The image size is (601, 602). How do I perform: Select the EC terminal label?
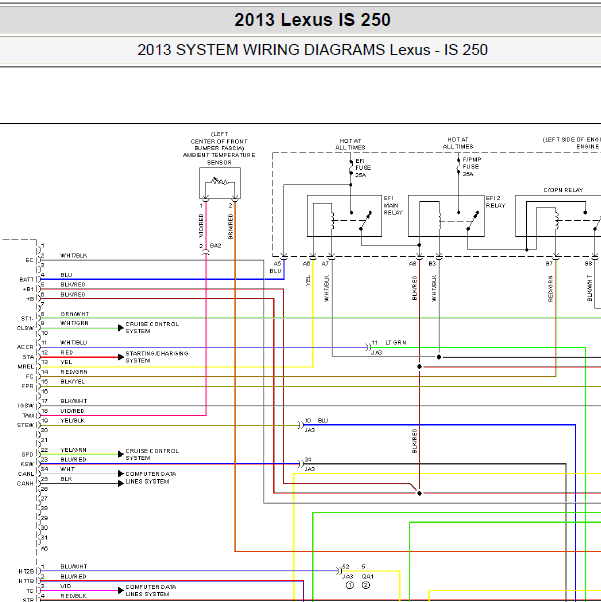click(x=29, y=260)
